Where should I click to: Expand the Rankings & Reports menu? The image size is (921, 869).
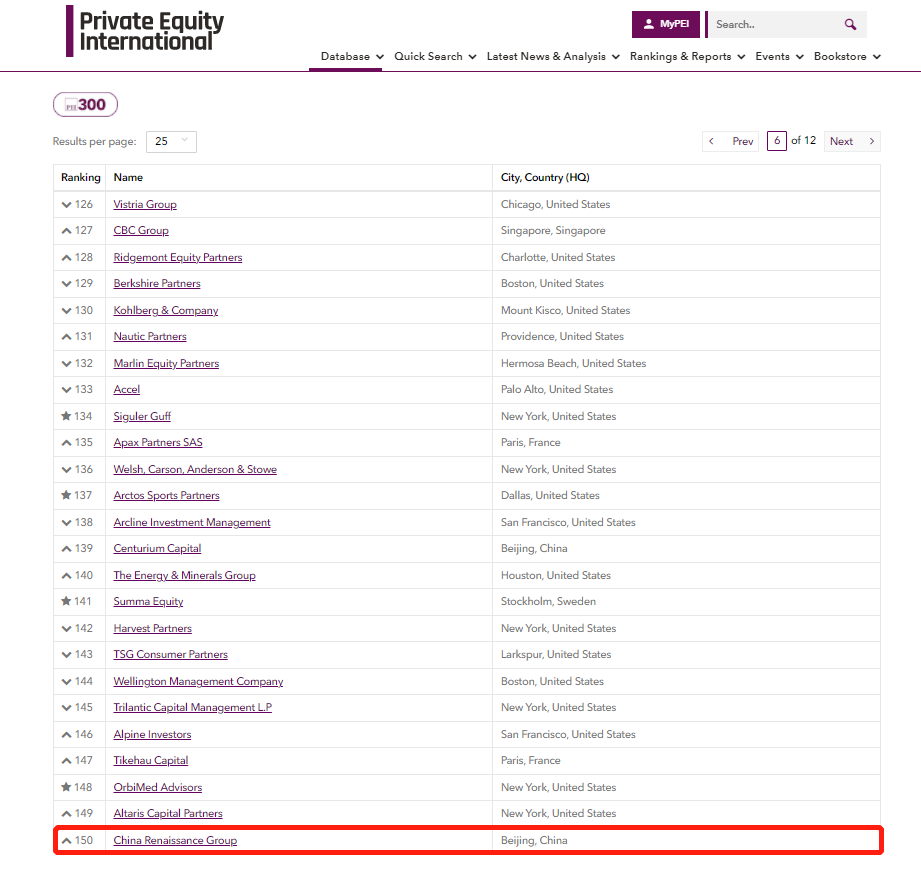click(x=687, y=57)
